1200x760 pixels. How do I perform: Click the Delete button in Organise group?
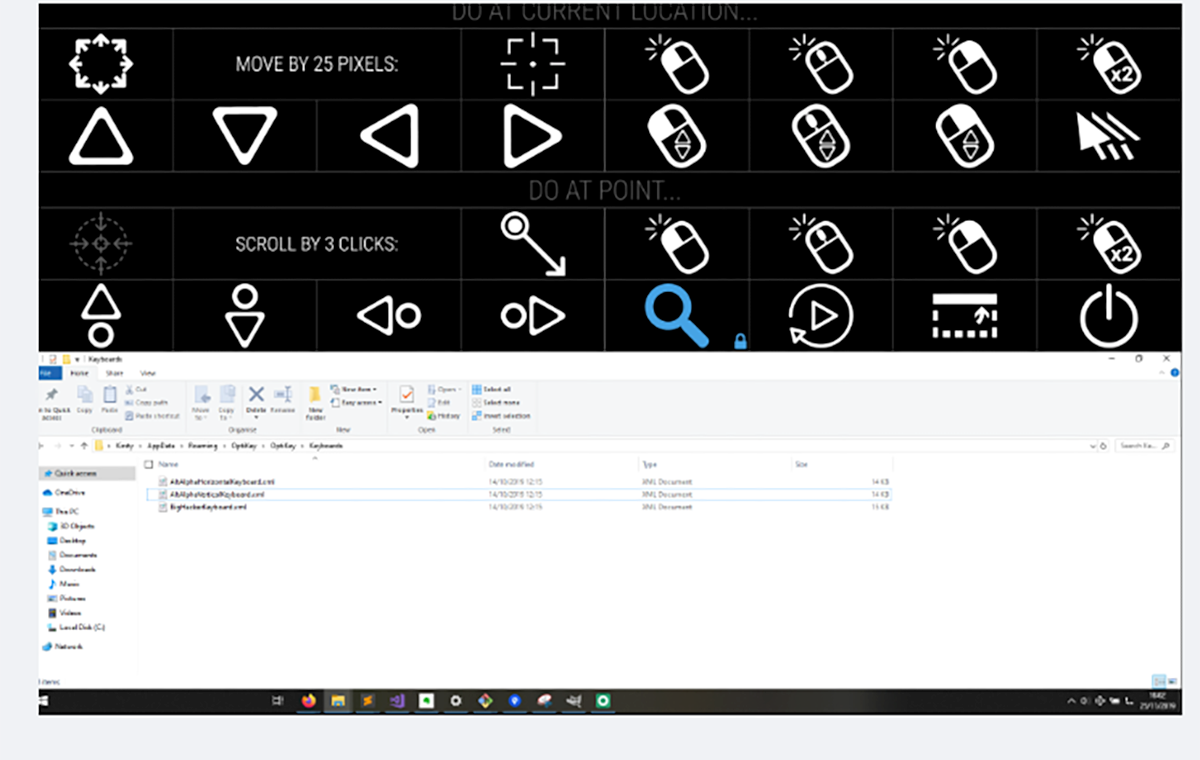coord(256,400)
